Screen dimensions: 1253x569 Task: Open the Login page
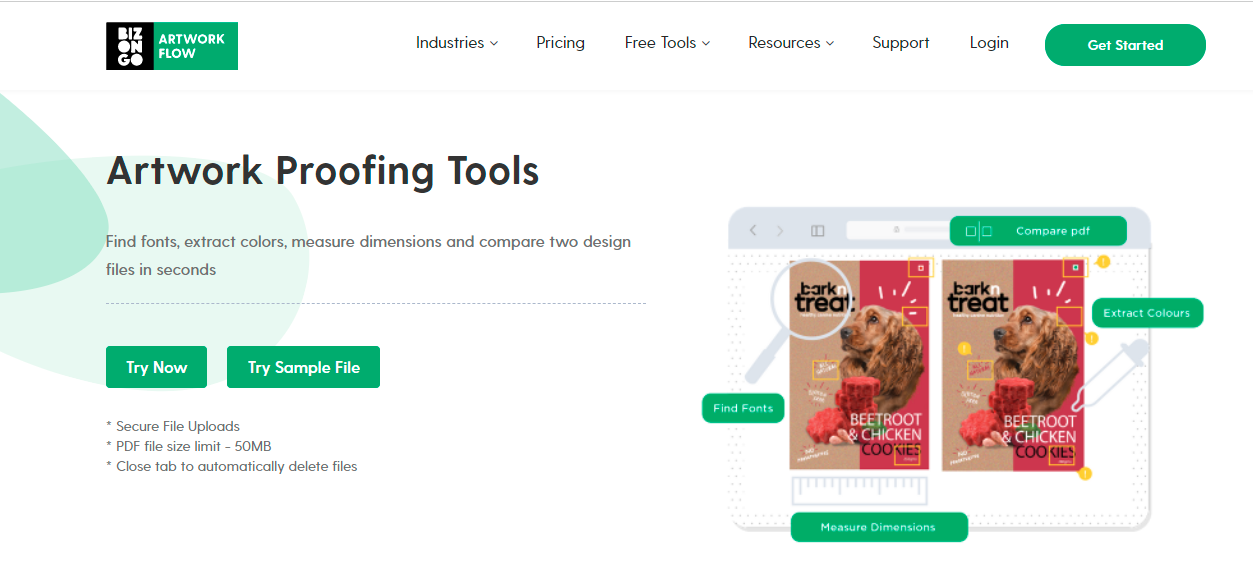click(x=989, y=43)
